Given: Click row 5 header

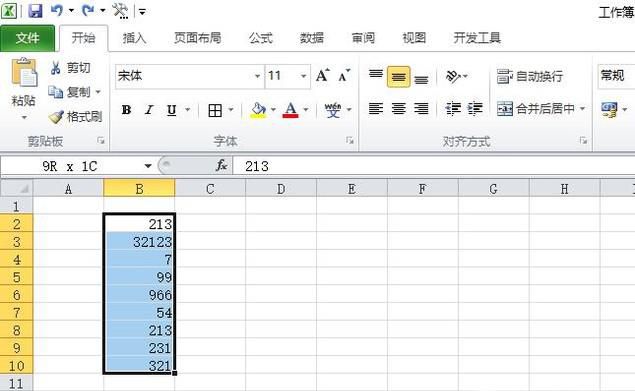Looking at the screenshot, I should click(16, 278).
